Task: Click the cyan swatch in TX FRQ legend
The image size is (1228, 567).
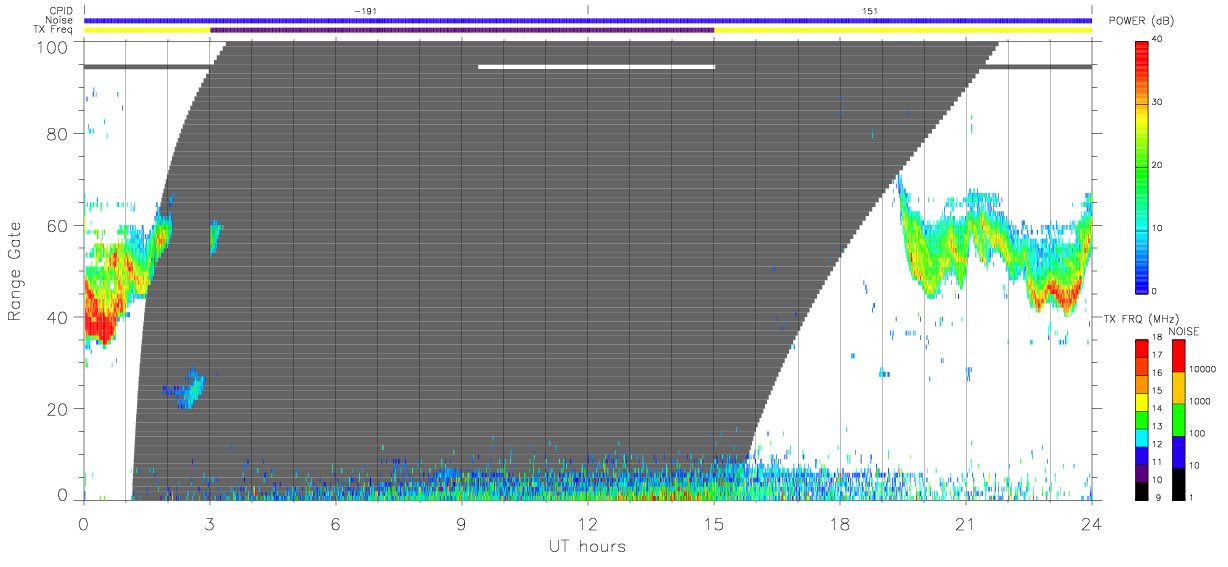Action: [x=1142, y=436]
